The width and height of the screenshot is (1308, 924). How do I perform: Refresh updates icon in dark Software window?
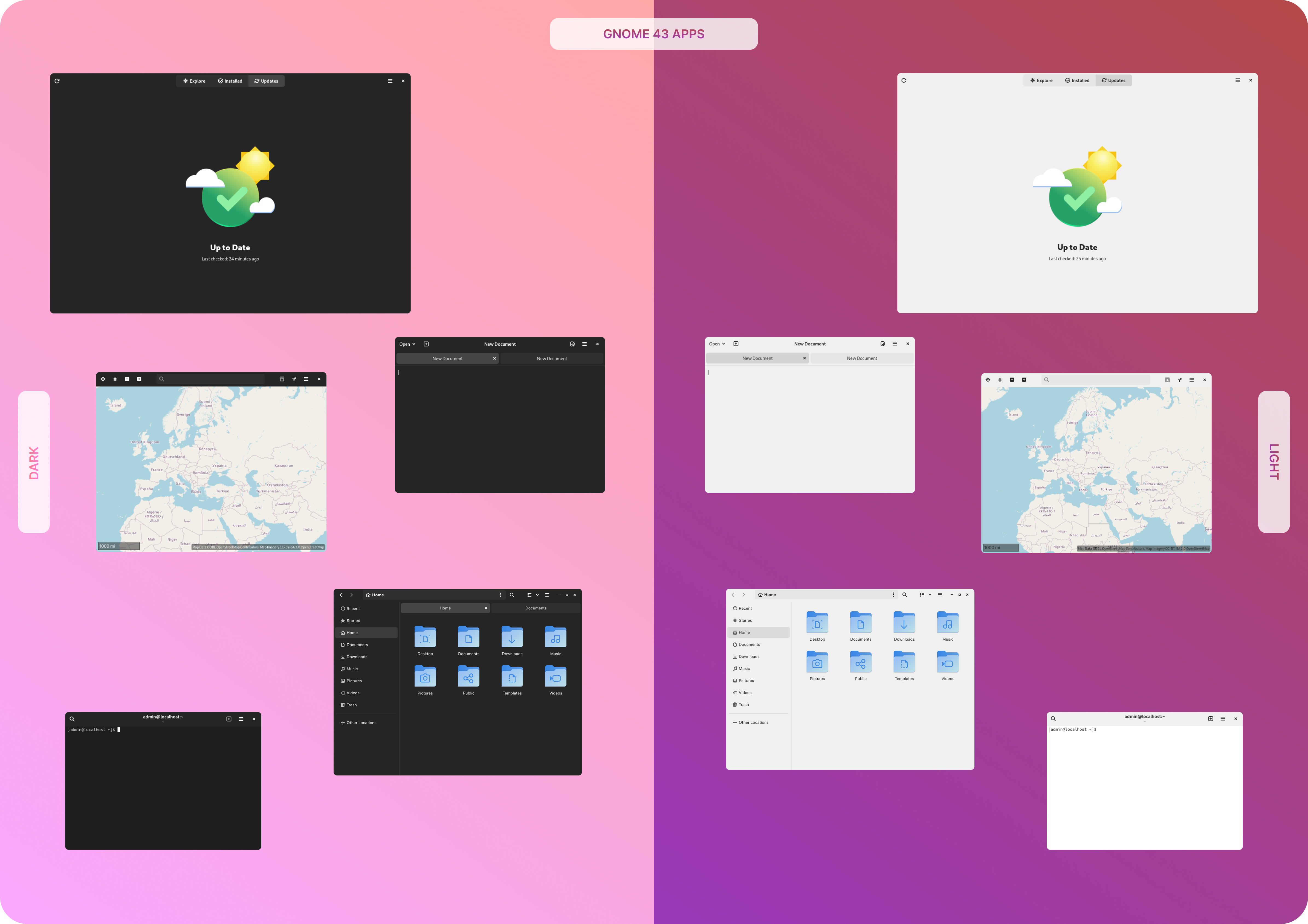point(57,81)
